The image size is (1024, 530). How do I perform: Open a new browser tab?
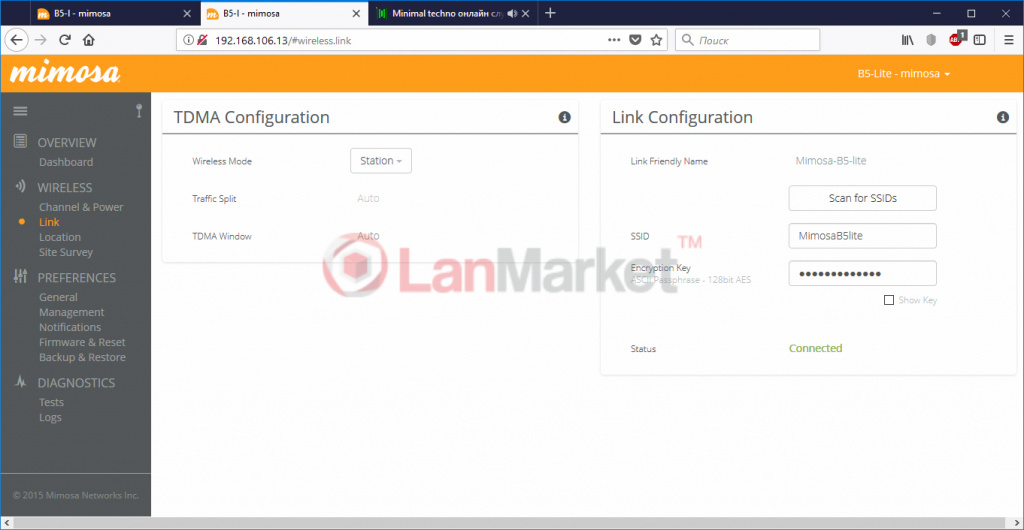pos(550,13)
